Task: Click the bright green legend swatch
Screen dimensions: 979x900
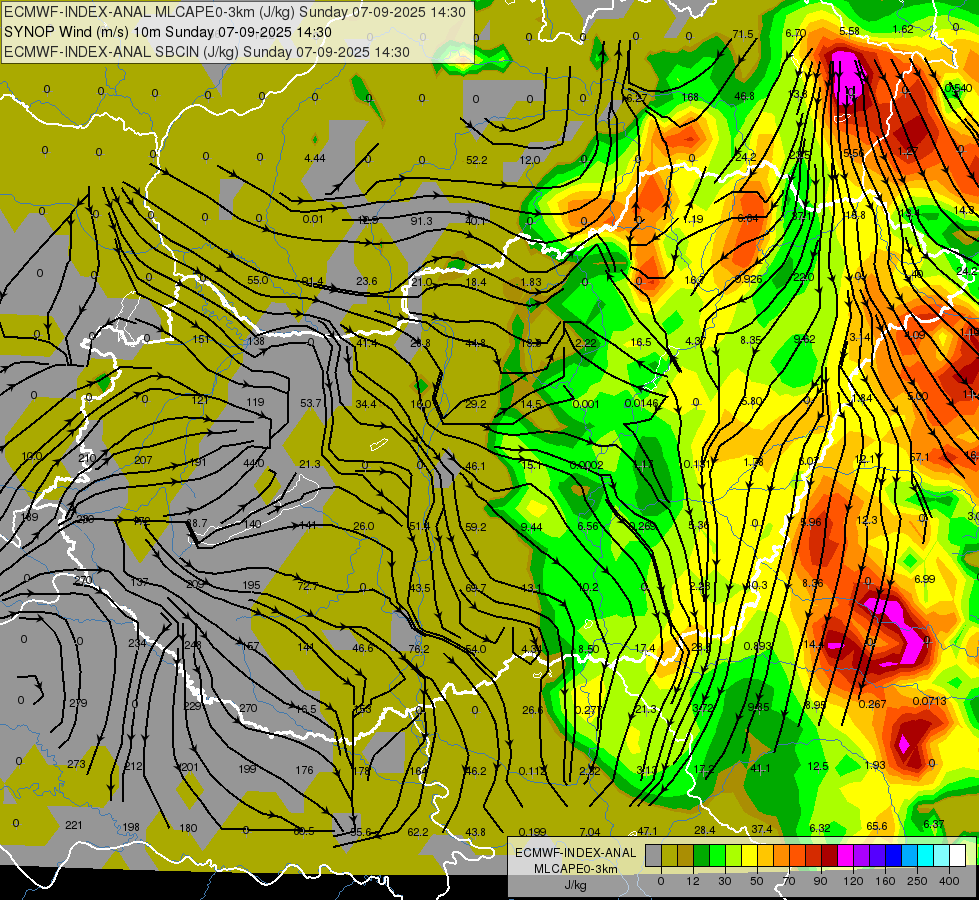Action: [x=717, y=855]
